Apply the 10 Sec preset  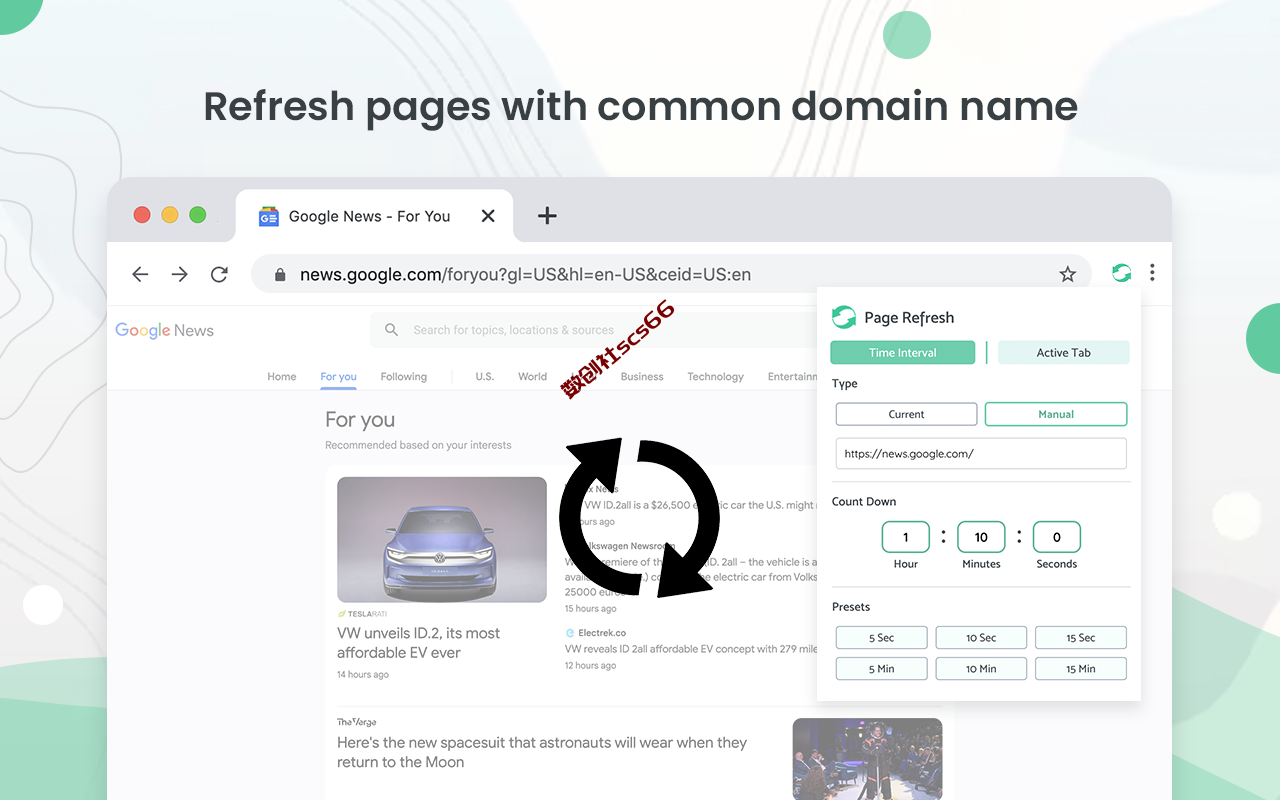(x=981, y=638)
